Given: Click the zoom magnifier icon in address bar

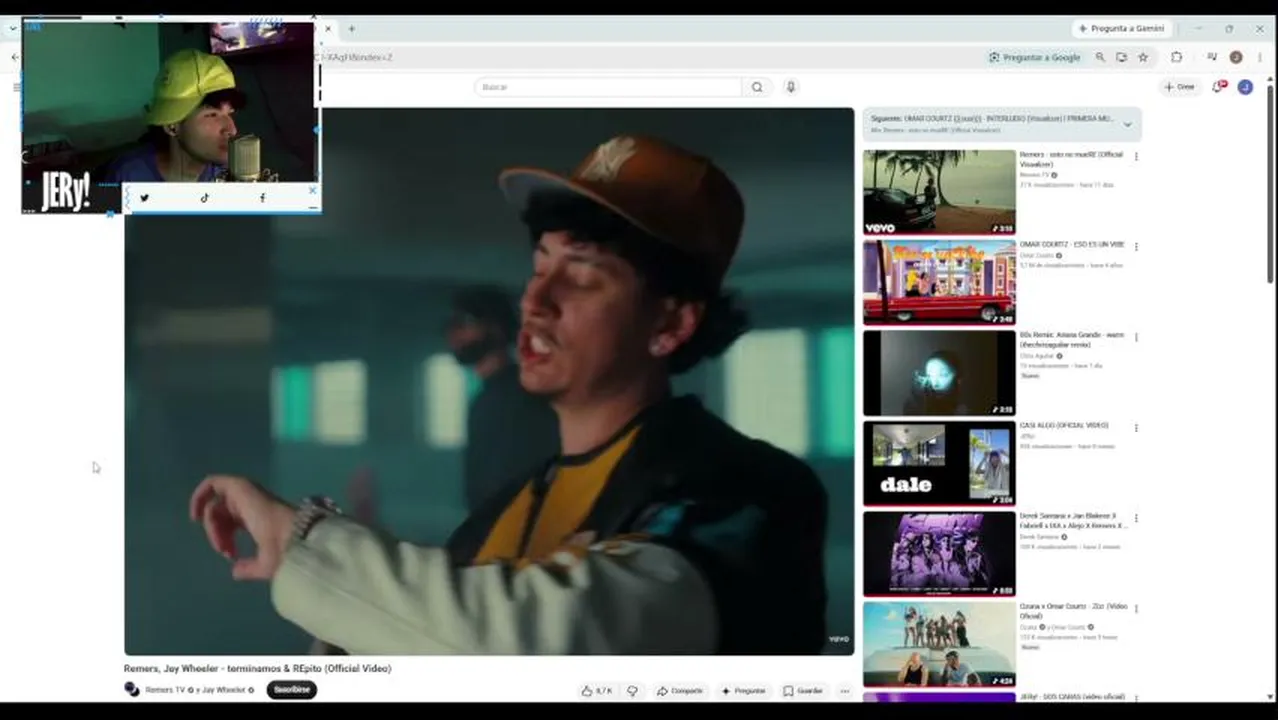Looking at the screenshot, I should 1100,58.
